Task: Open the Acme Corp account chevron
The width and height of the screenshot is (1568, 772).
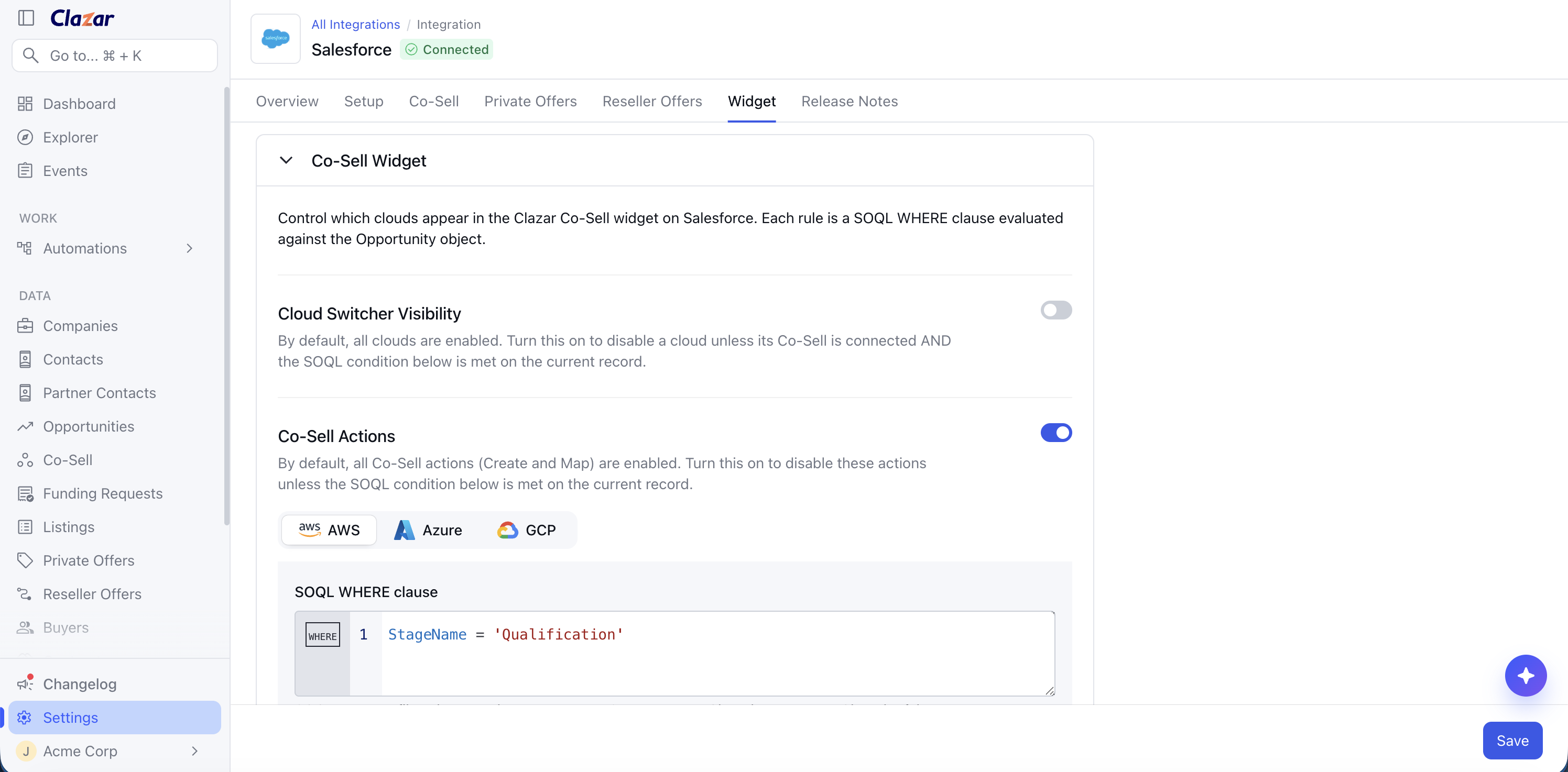Action: 194,751
